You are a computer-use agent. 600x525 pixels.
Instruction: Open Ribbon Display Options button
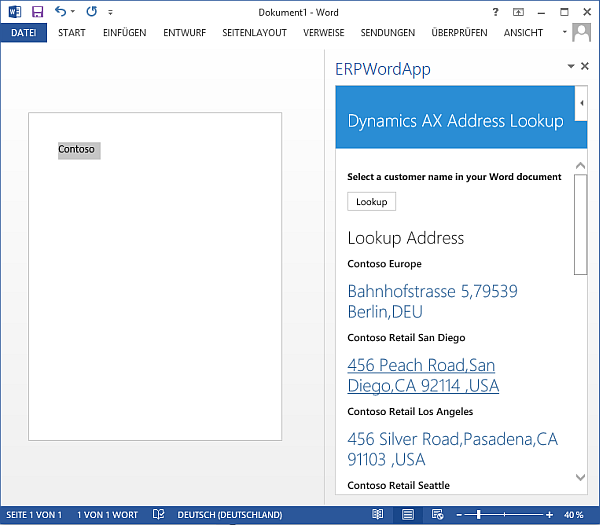click(x=518, y=12)
